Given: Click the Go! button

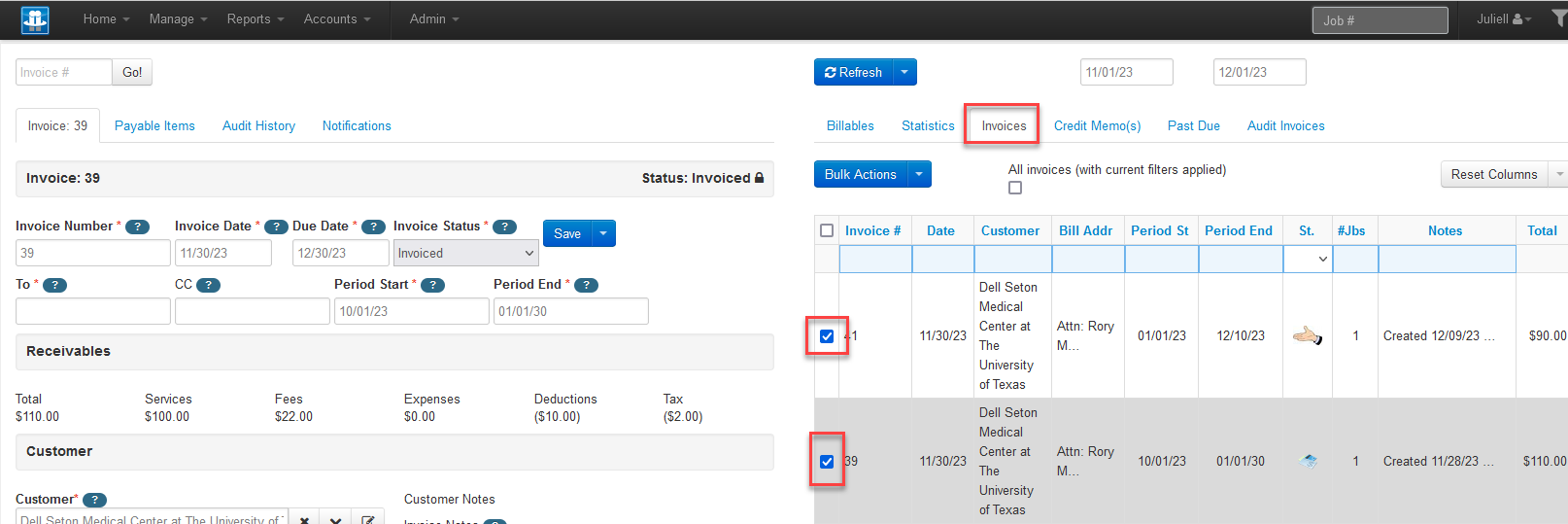Looking at the screenshot, I should (x=132, y=72).
